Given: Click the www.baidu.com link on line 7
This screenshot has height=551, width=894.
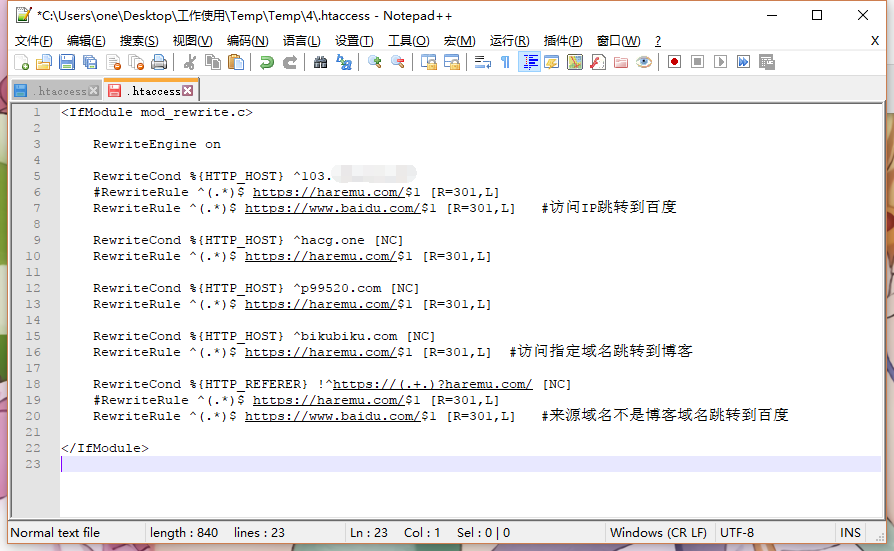Looking at the screenshot, I should point(332,208).
